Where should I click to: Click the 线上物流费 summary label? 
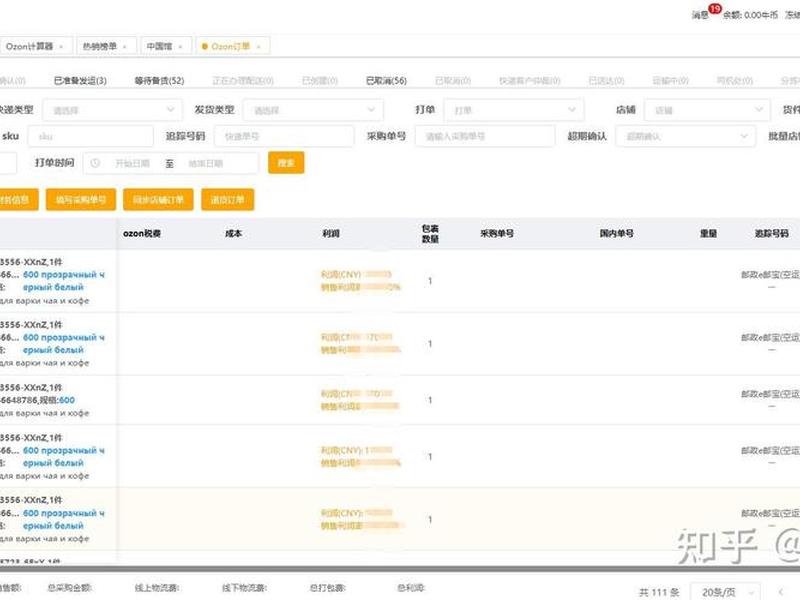(157, 588)
